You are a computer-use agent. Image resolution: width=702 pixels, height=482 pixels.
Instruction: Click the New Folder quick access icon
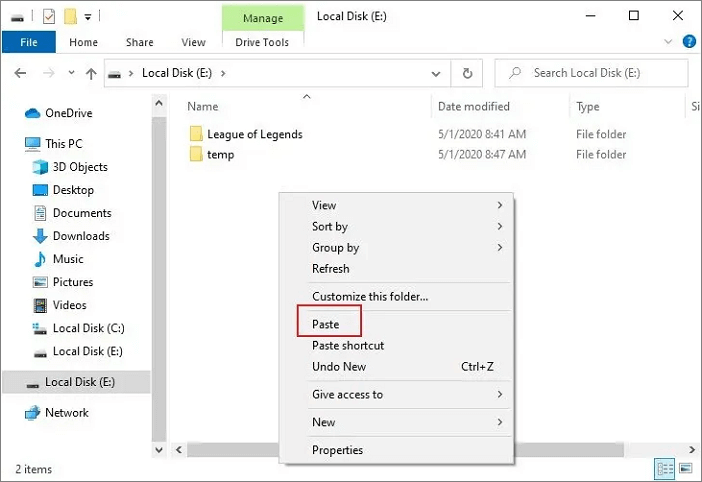pos(70,16)
